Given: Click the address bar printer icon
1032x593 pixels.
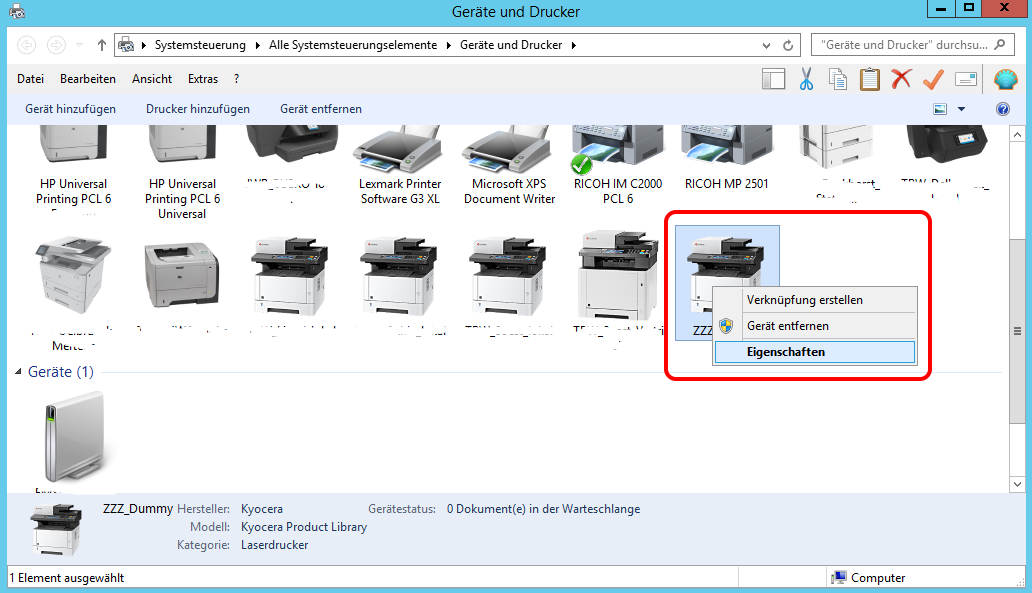Looking at the screenshot, I should 126,45.
